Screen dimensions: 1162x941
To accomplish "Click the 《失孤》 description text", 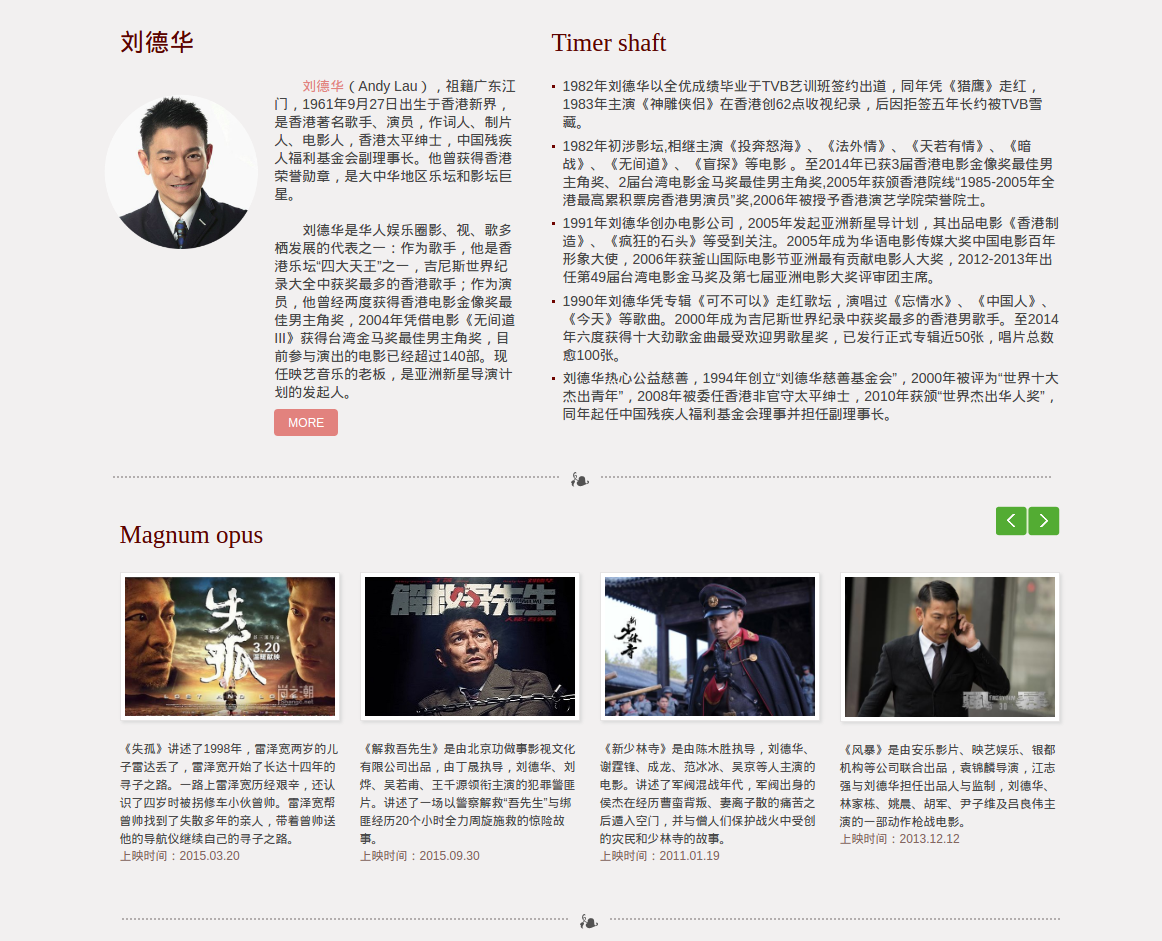I will [229, 794].
